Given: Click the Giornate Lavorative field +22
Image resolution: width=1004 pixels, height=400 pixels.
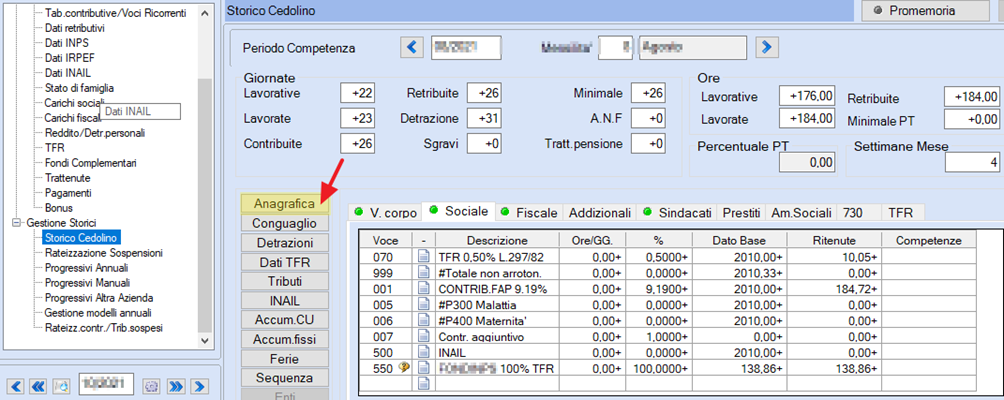Looking at the screenshot, I should pyautogui.click(x=358, y=94).
